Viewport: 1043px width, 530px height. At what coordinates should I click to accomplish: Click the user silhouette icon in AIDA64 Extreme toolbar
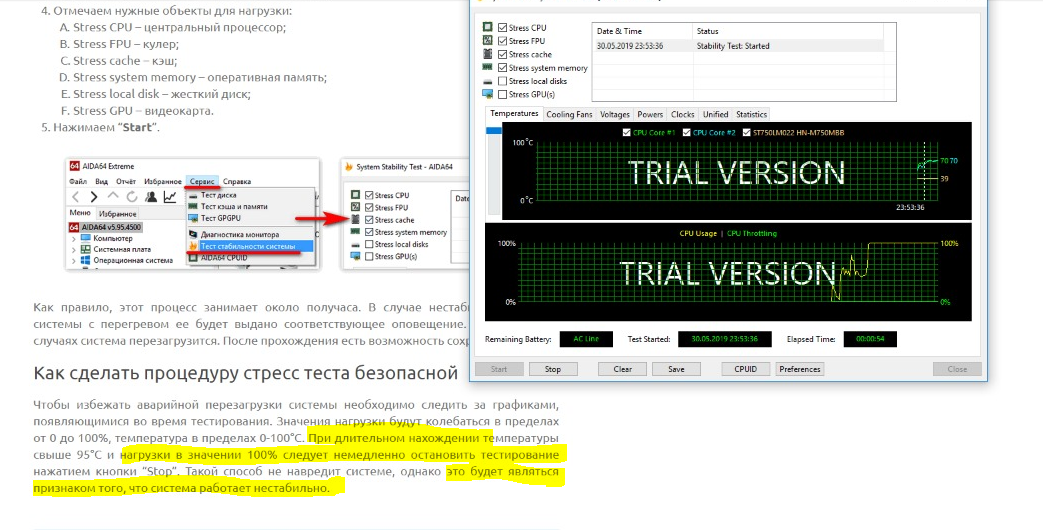tap(151, 197)
